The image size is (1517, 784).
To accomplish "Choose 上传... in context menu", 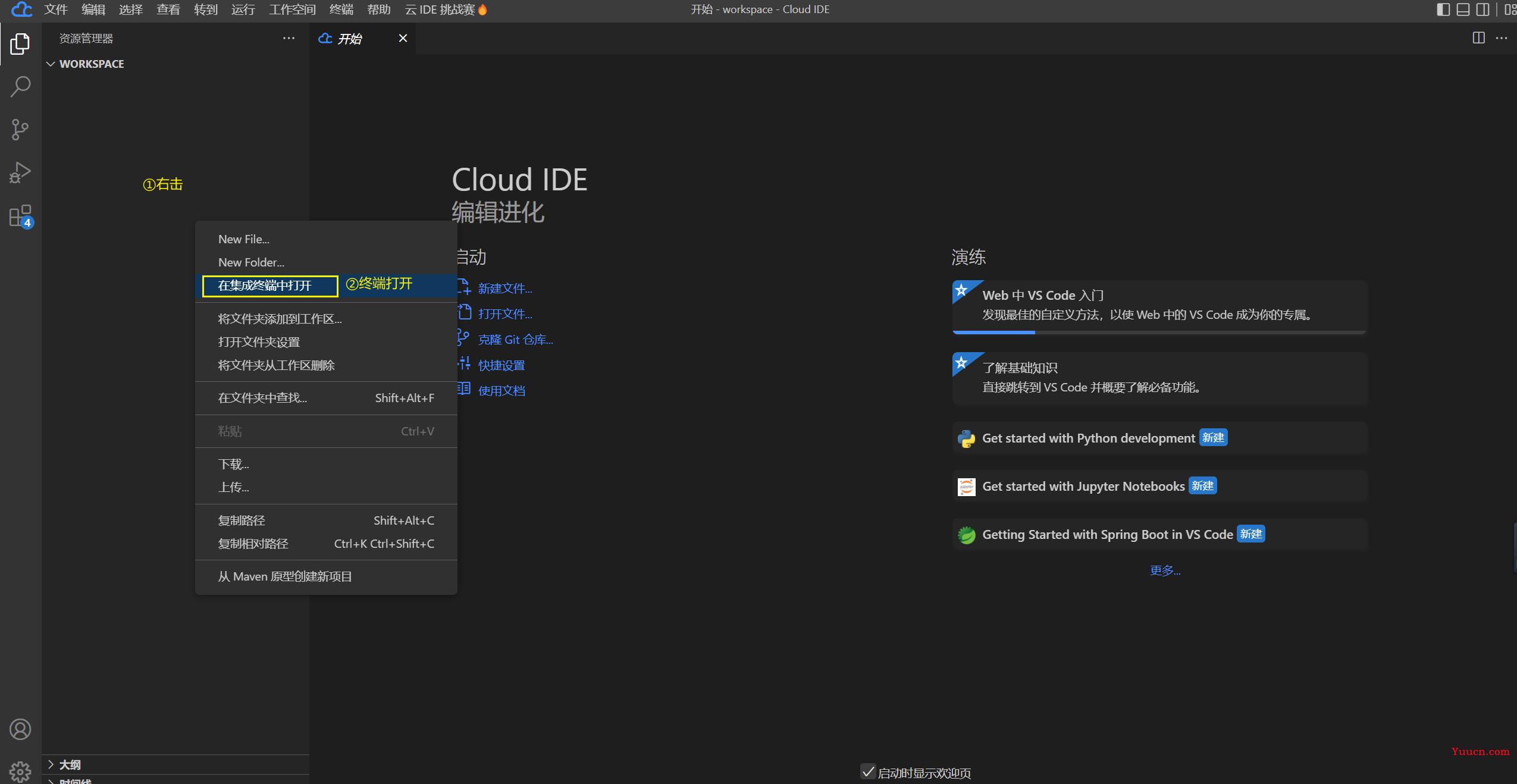I will [326, 487].
